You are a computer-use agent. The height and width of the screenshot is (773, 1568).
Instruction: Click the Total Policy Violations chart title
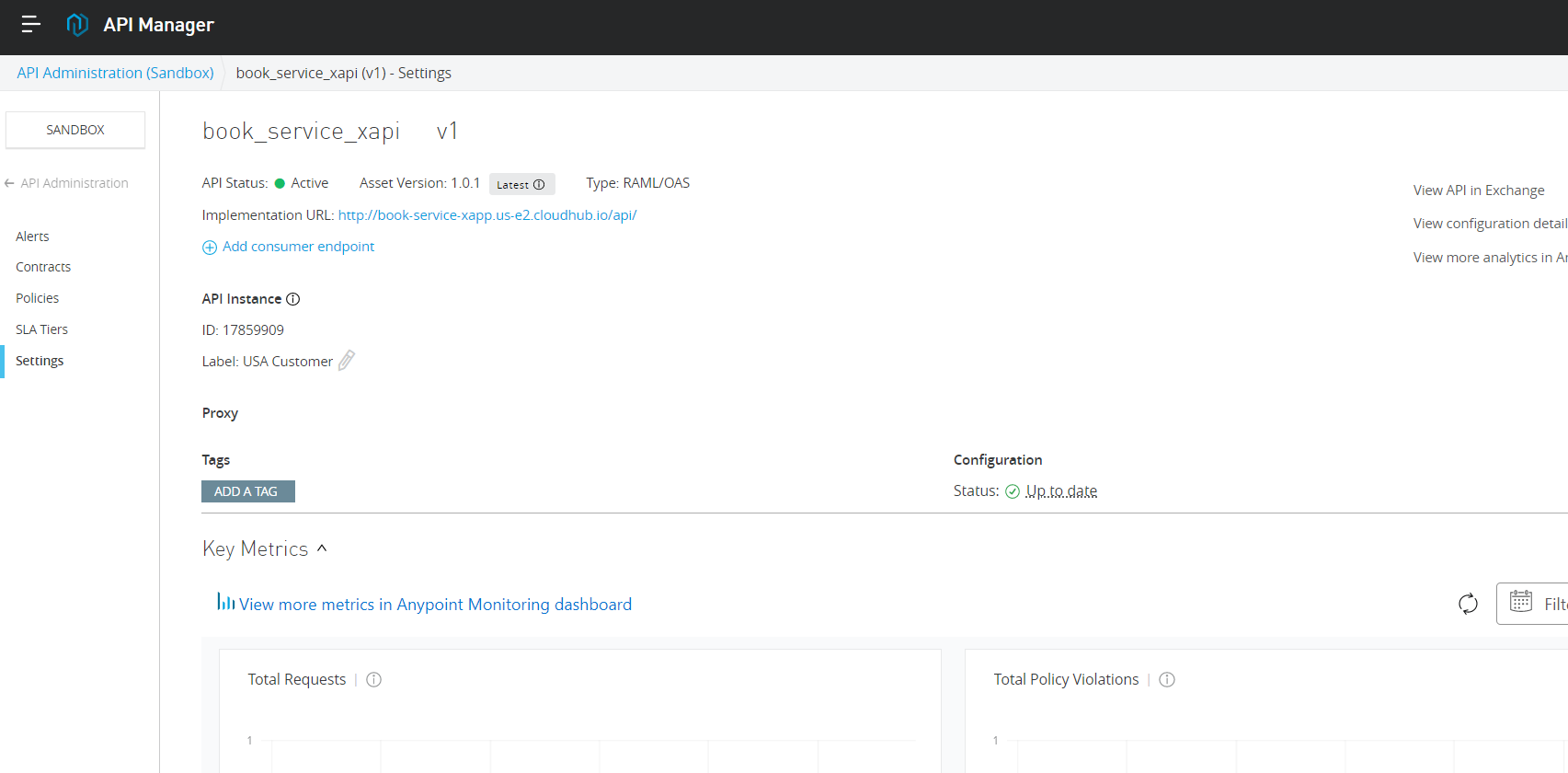[x=1066, y=679]
